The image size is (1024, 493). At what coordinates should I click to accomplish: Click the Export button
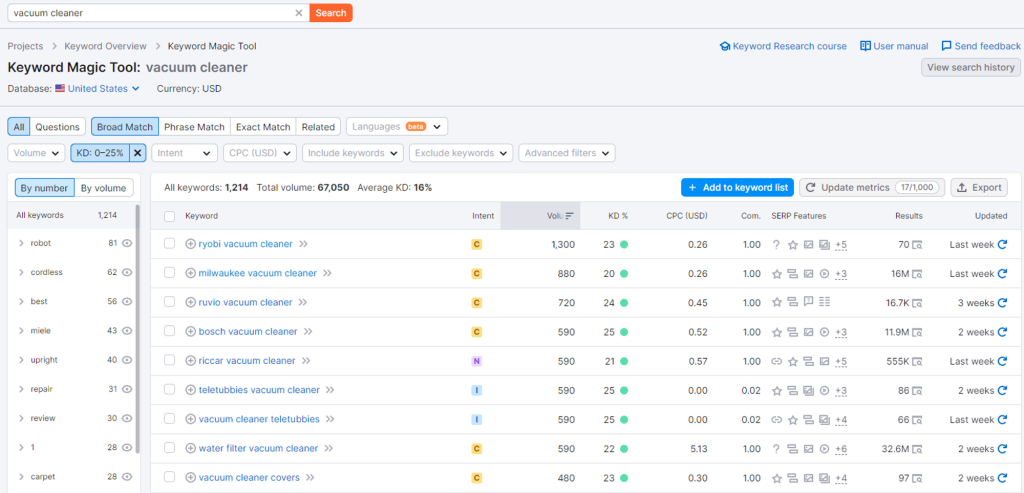coord(979,187)
